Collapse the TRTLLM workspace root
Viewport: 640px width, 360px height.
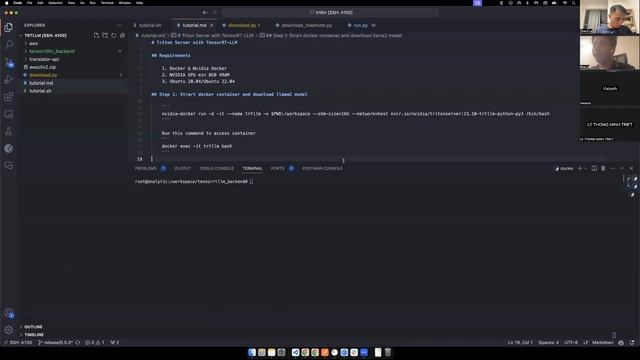click(x=45, y=36)
